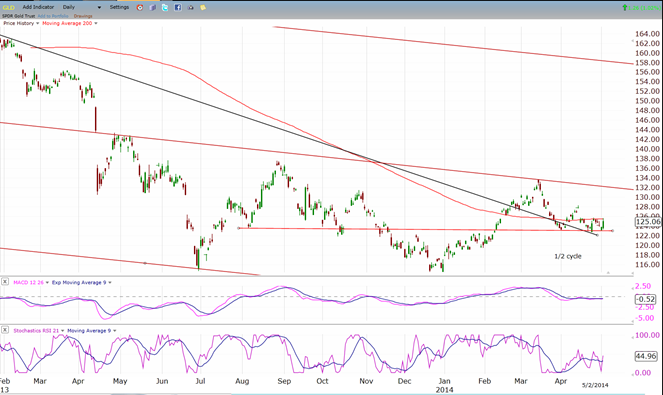Share chart via Twitter icon
This screenshot has width=663, height=395.
click(165, 8)
